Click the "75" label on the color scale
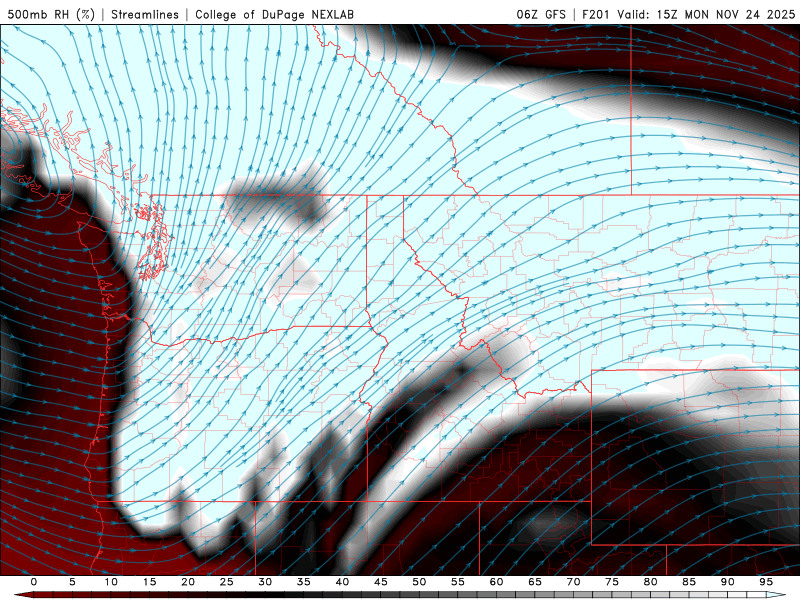The image size is (800, 600). [x=612, y=582]
